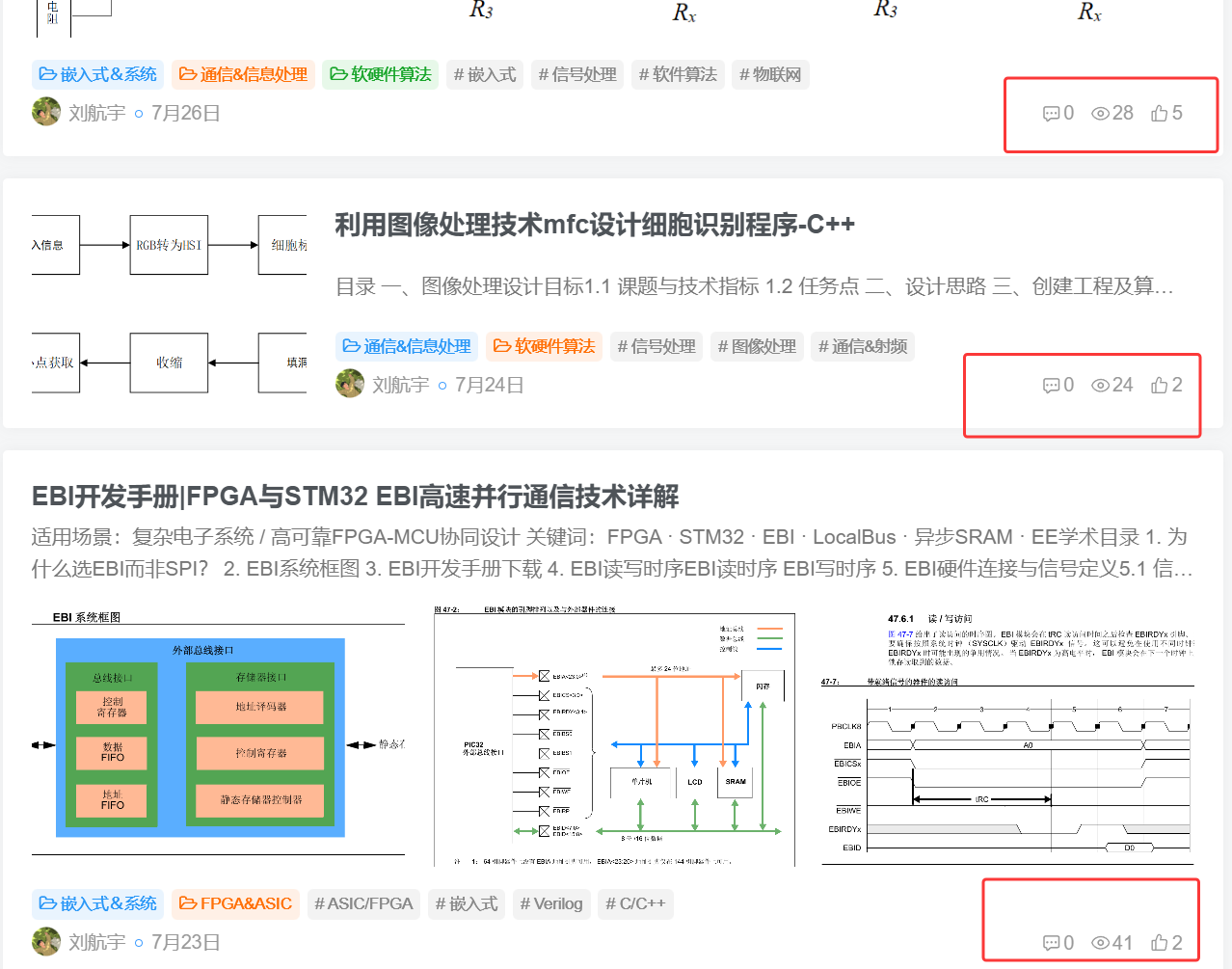Open author name 刘航宇 on 7月26日 post
Viewport: 1232px width, 969px height.
(x=97, y=113)
